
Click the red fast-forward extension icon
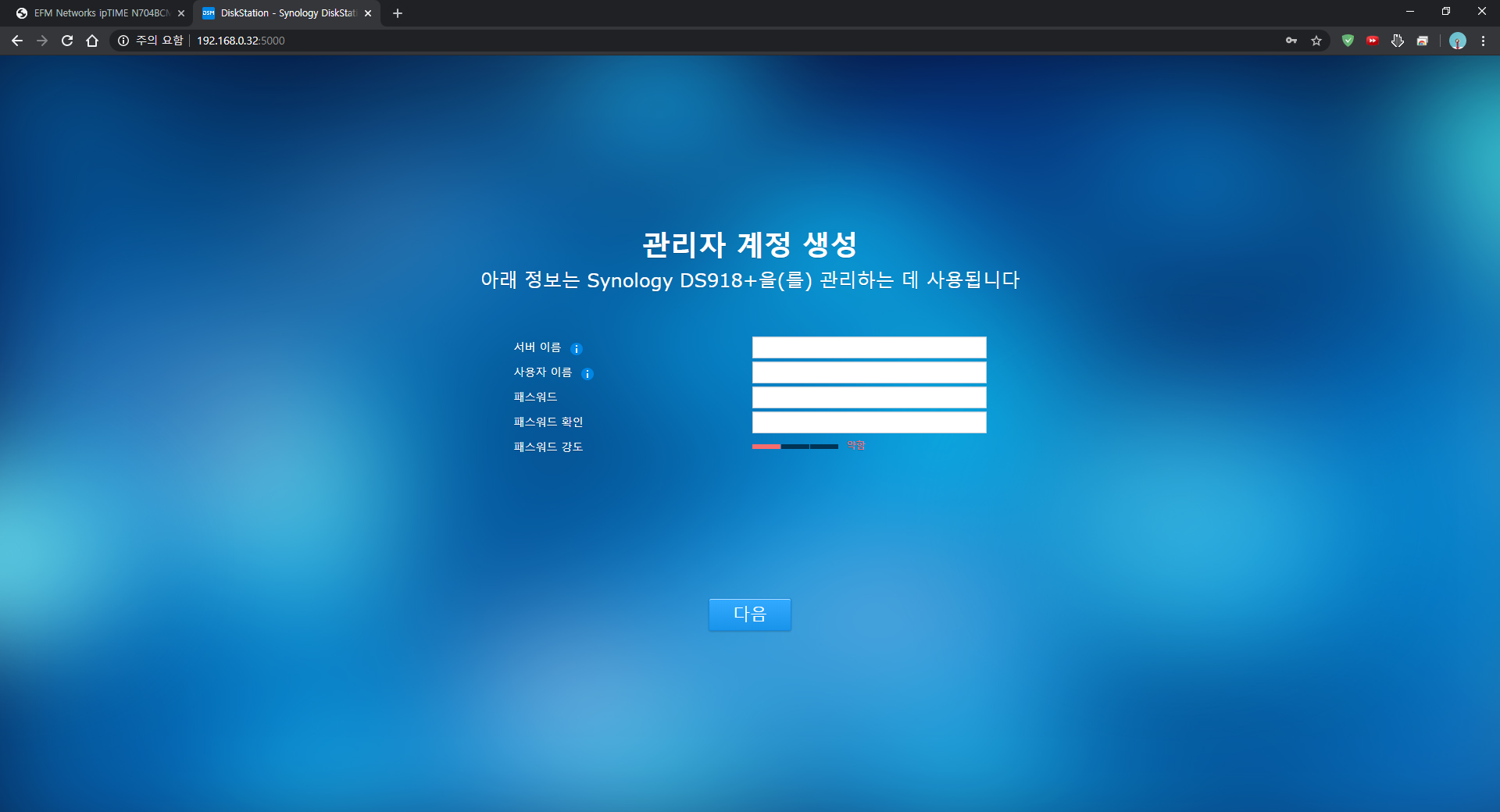click(1373, 41)
